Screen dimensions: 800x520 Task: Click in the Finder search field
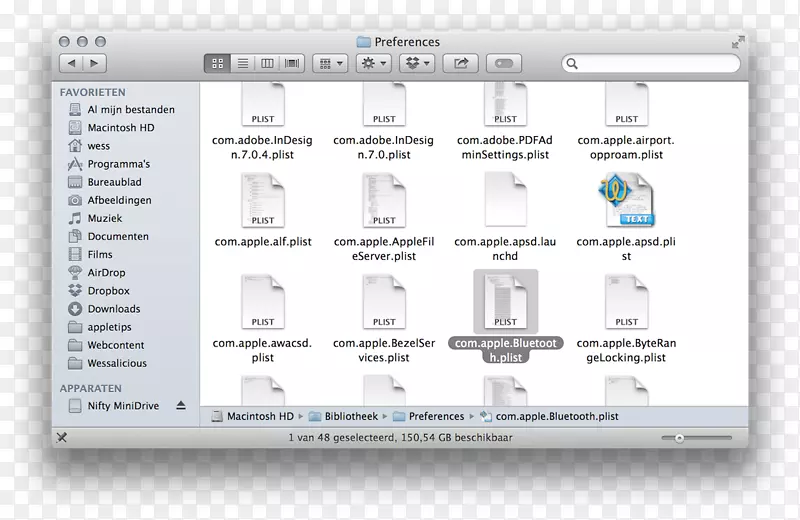pyautogui.click(x=651, y=63)
